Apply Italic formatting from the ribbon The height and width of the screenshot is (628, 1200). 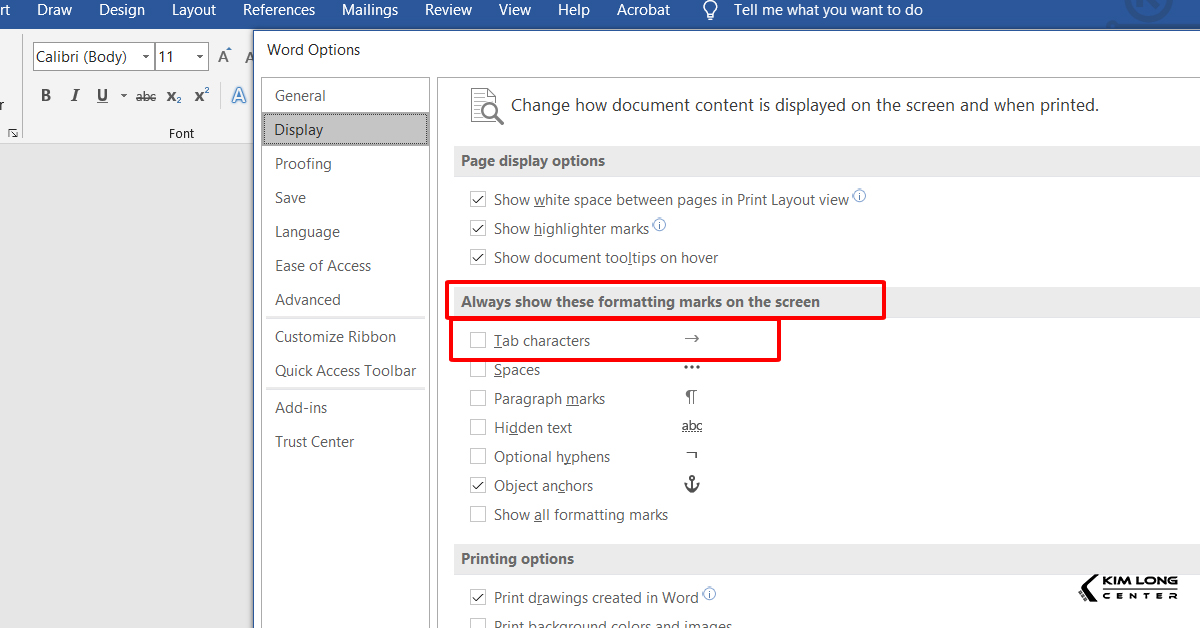[x=74, y=96]
